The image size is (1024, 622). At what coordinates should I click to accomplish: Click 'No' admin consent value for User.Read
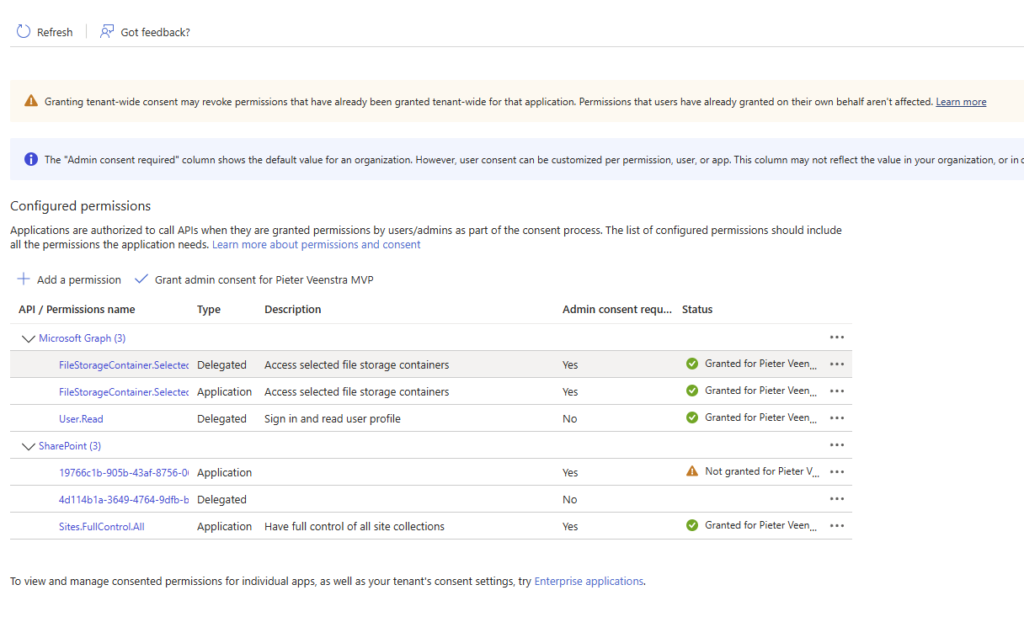pos(569,419)
